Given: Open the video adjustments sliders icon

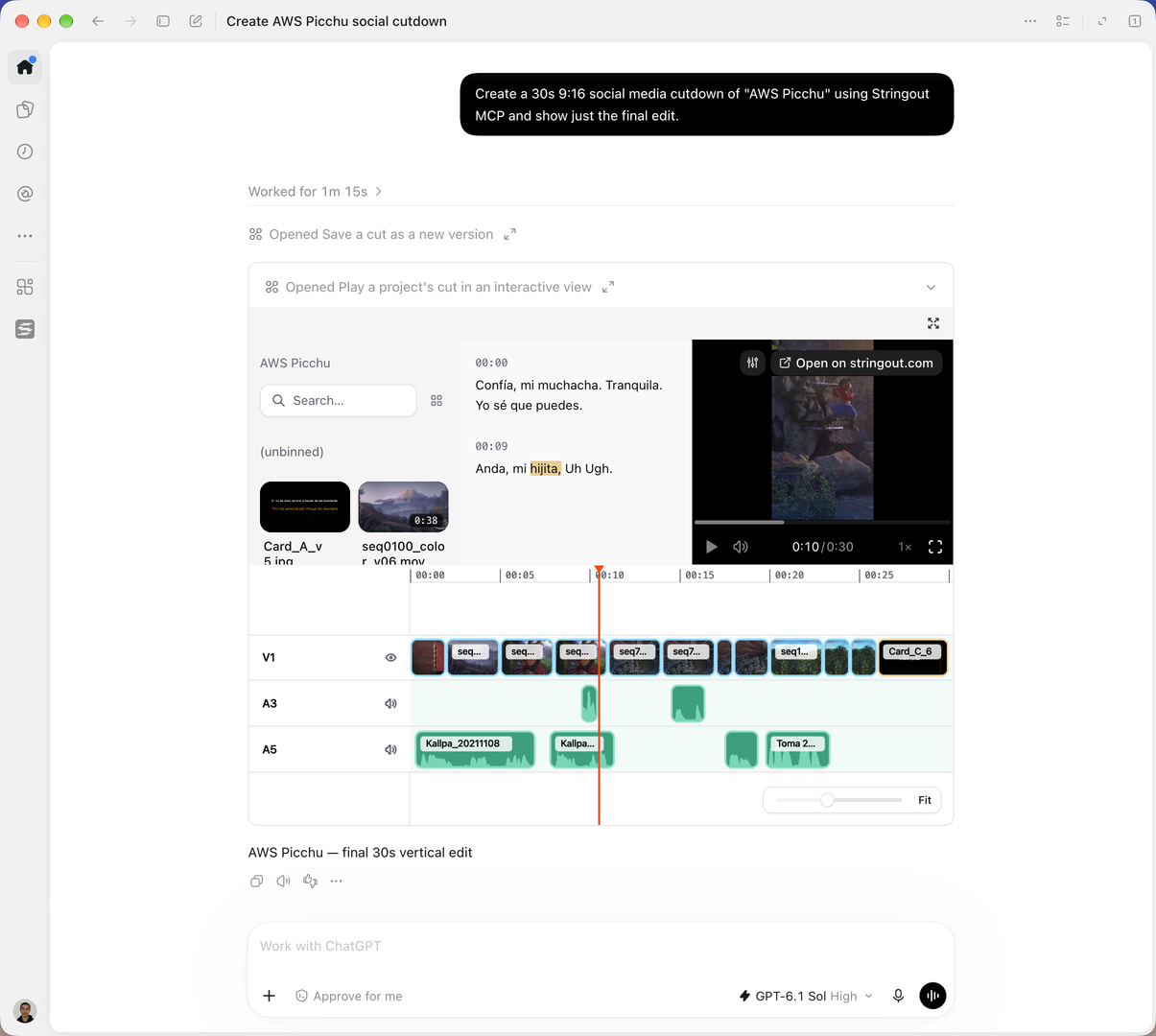Looking at the screenshot, I should coord(752,363).
